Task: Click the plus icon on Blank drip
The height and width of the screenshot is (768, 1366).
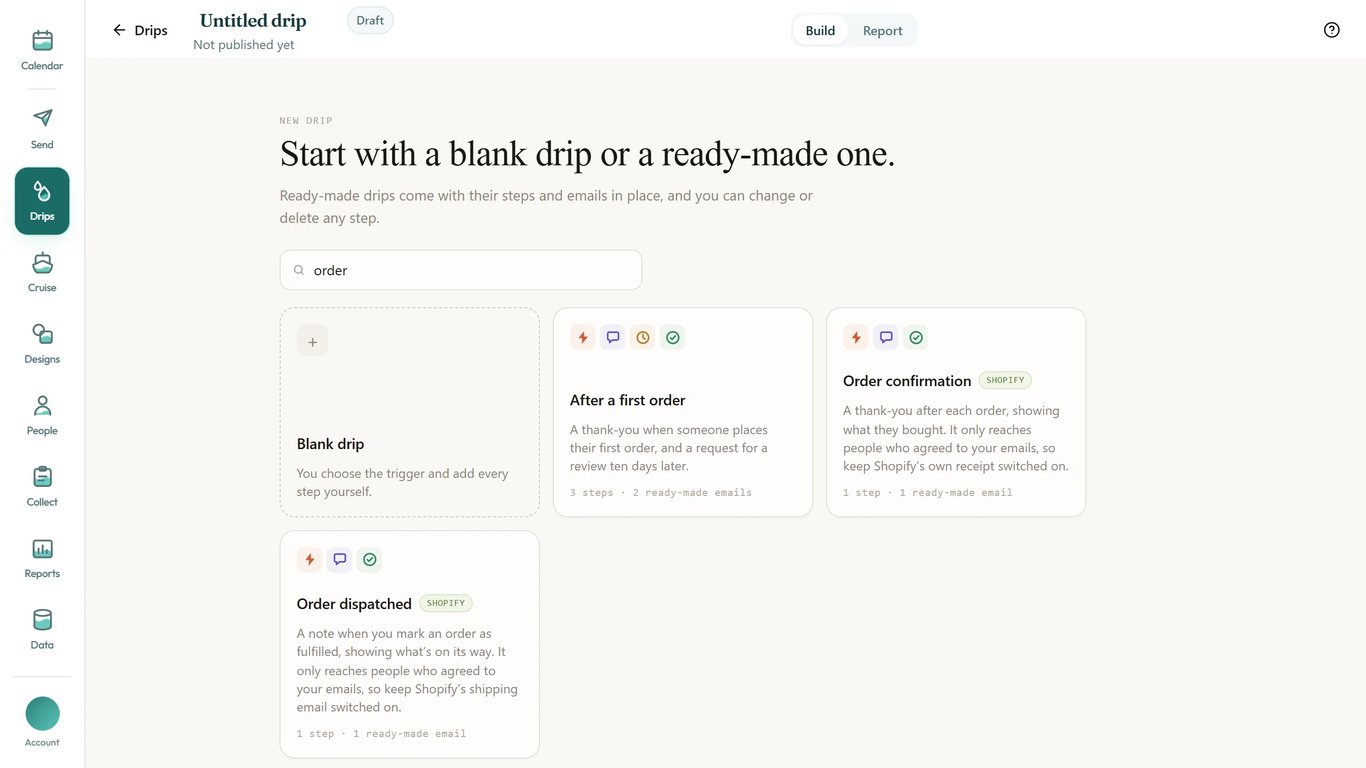Action: pyautogui.click(x=312, y=341)
